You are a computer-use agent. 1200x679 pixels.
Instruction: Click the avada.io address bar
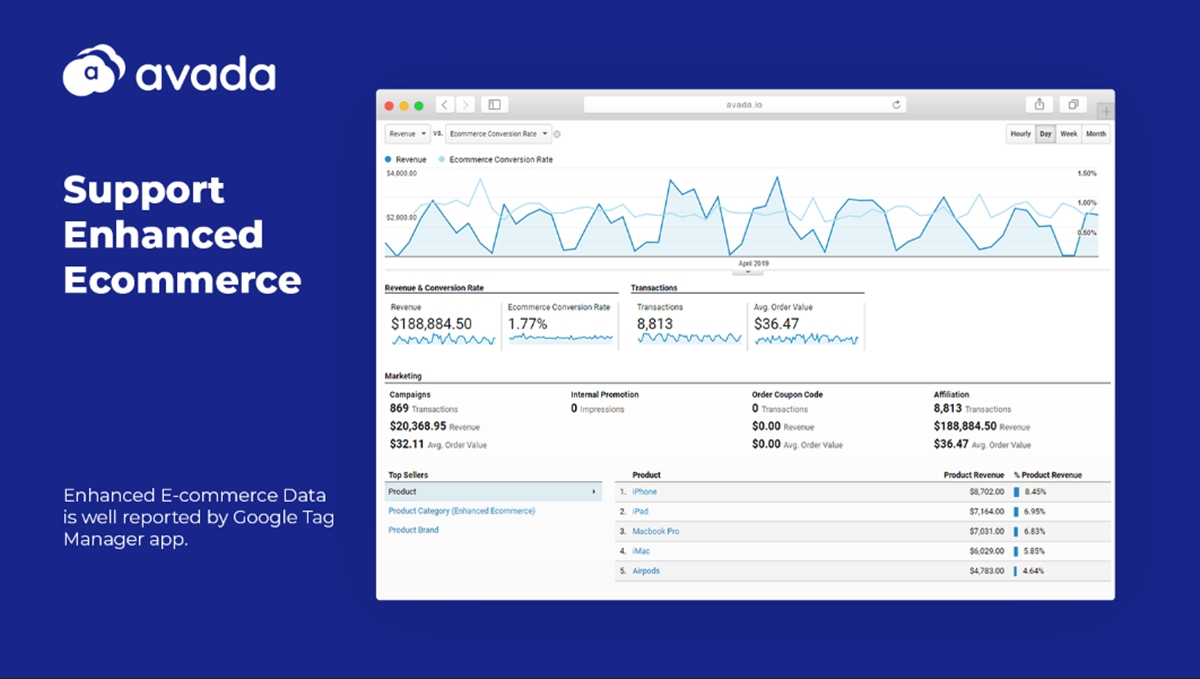tap(745, 105)
